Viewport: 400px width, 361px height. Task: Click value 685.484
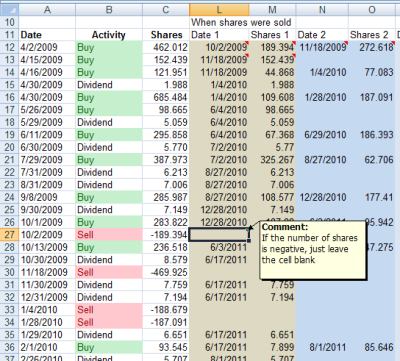click(x=166, y=97)
